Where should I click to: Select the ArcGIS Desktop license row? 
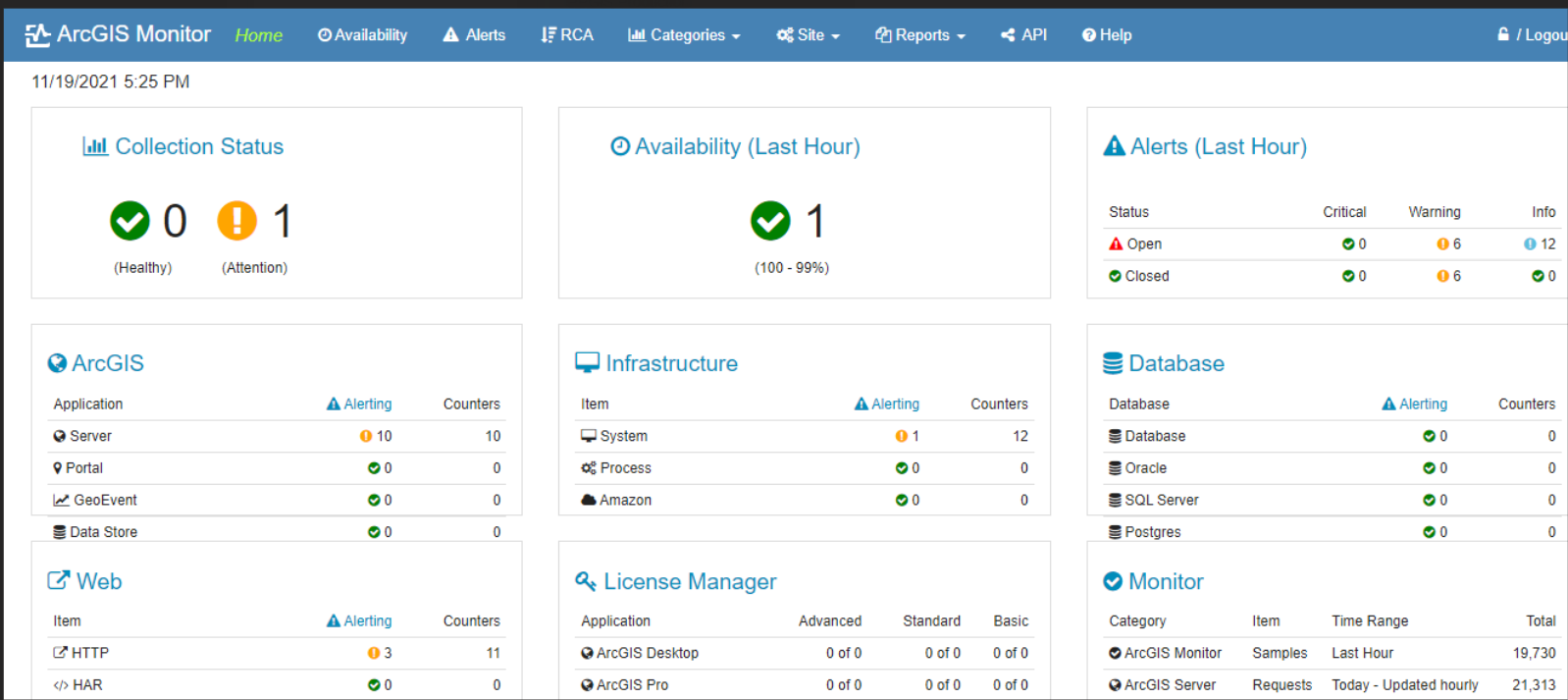(805, 653)
